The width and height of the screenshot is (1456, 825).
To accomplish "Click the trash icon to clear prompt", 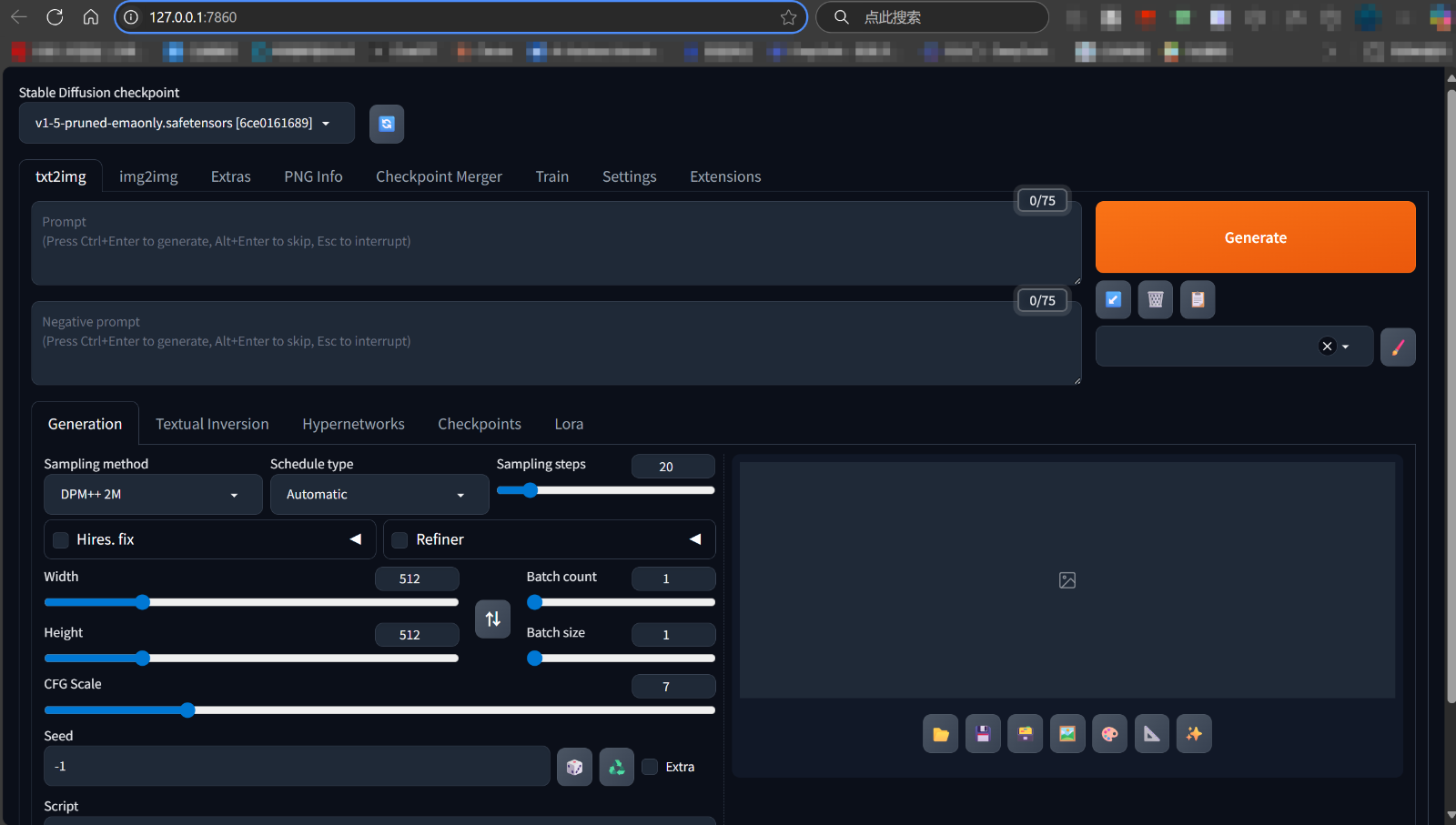I will click(1155, 300).
